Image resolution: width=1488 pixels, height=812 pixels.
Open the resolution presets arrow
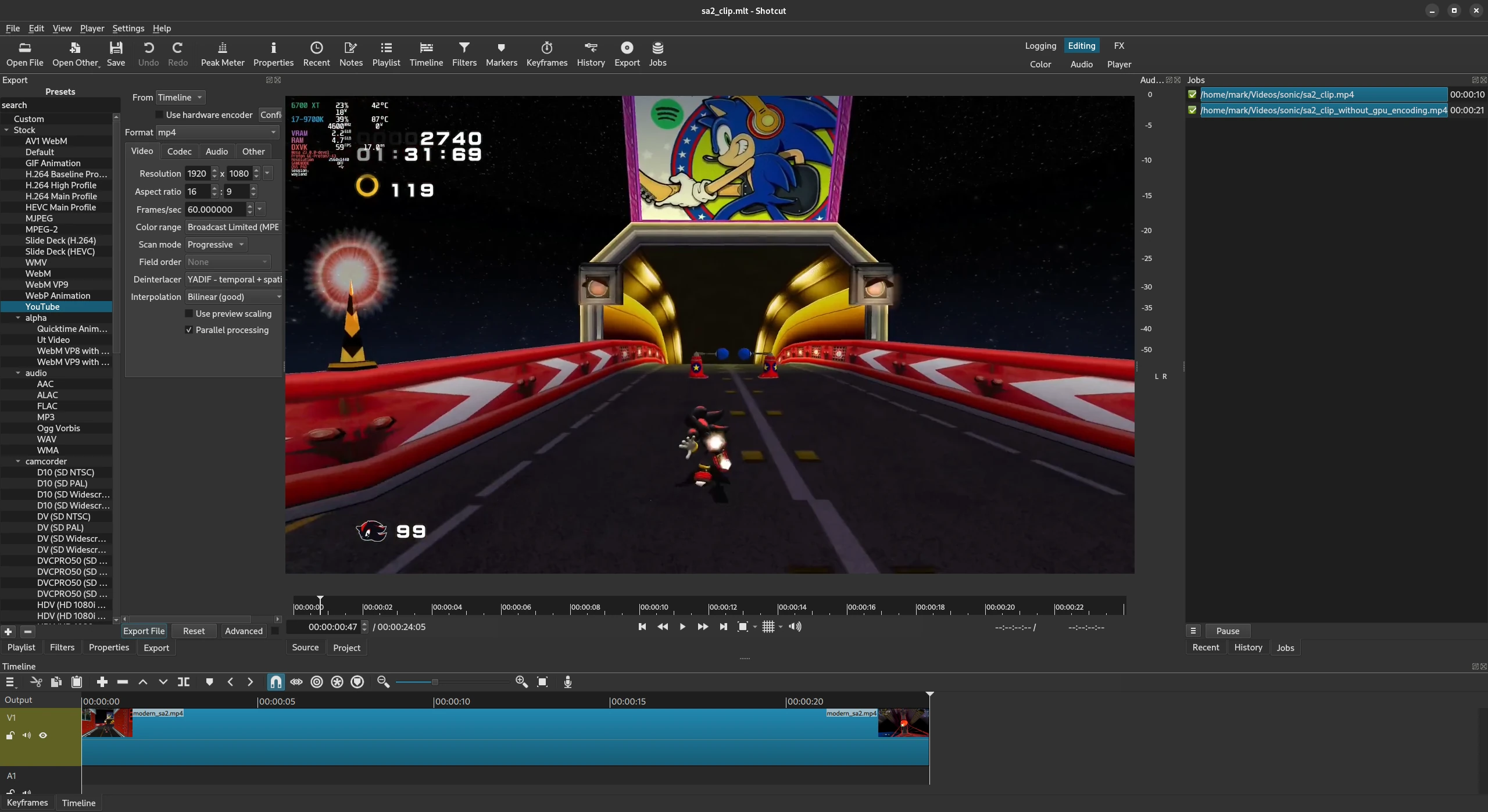click(x=267, y=173)
